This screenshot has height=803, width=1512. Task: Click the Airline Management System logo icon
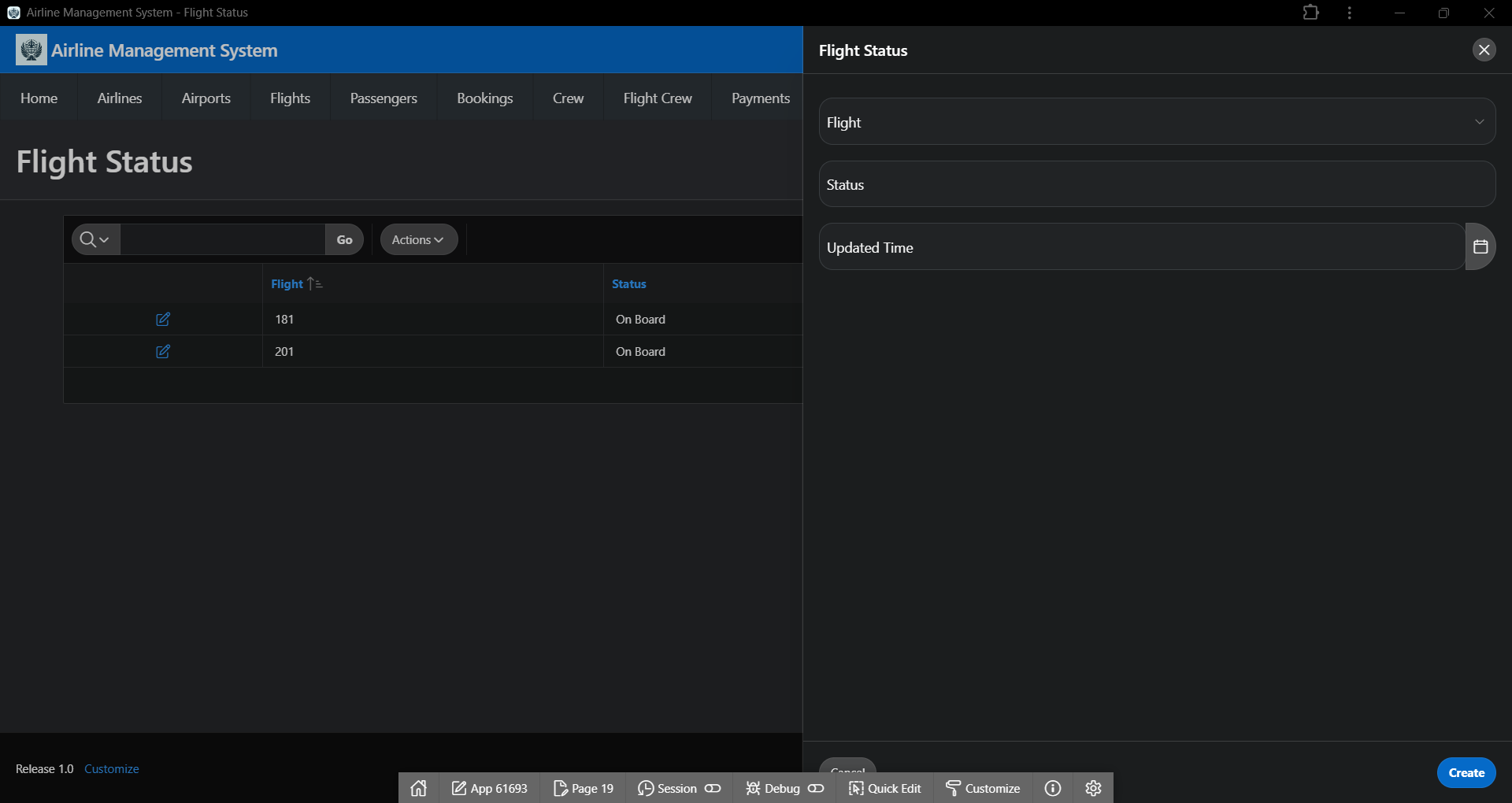[x=31, y=50]
